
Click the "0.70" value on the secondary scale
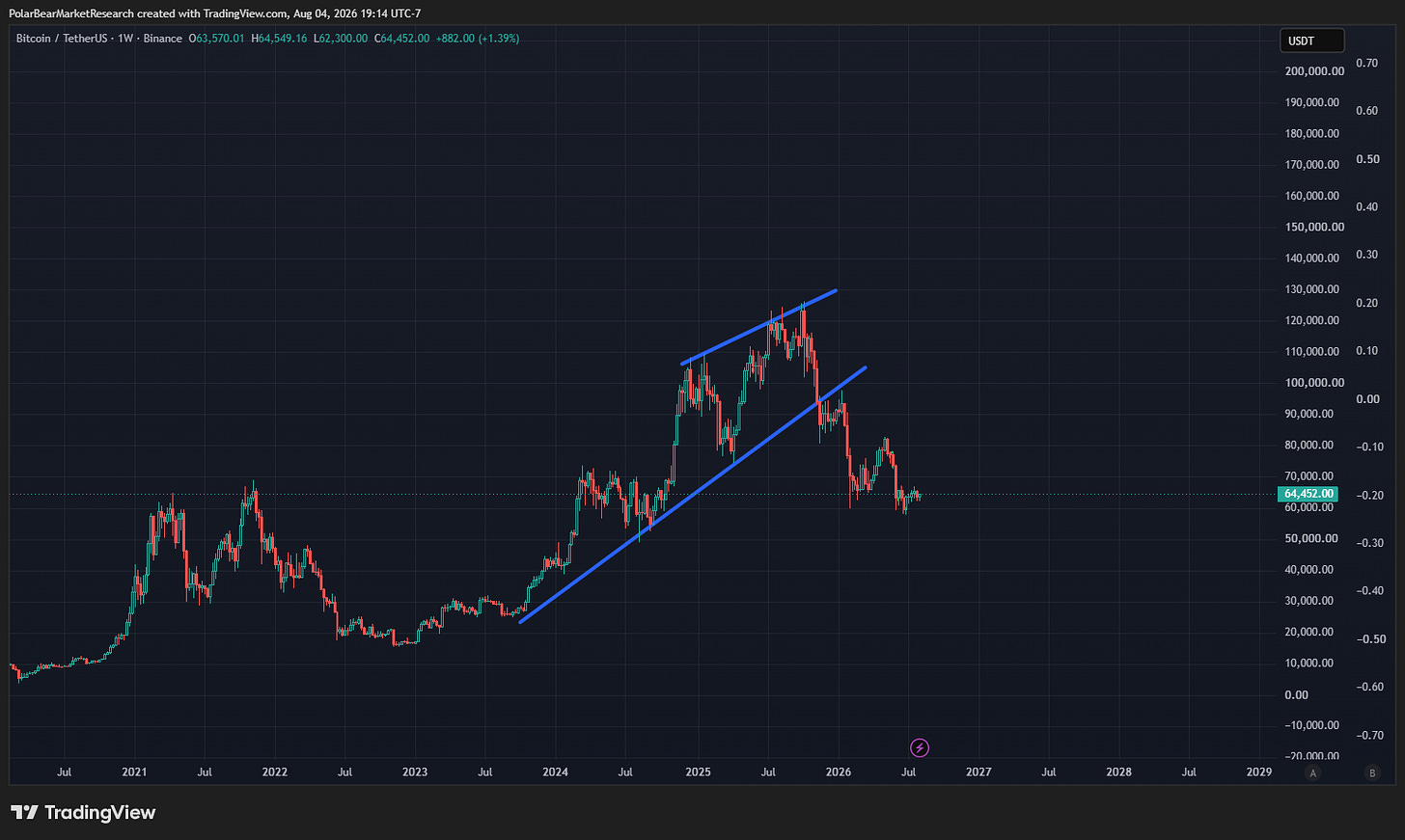[x=1367, y=63]
